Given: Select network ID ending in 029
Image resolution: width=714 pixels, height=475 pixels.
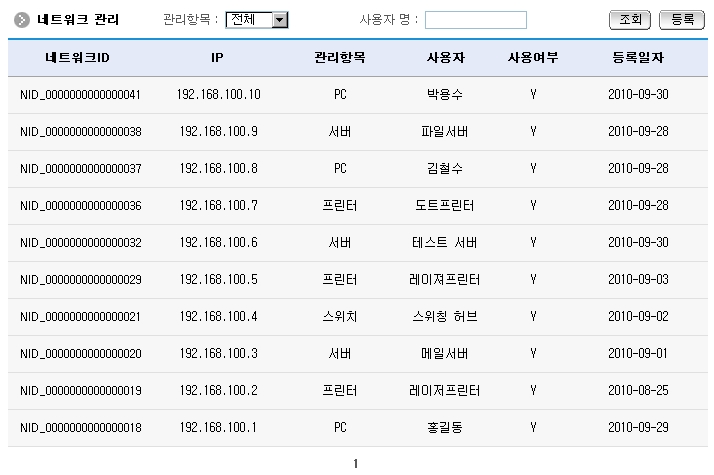Looking at the screenshot, I should [80, 280].
